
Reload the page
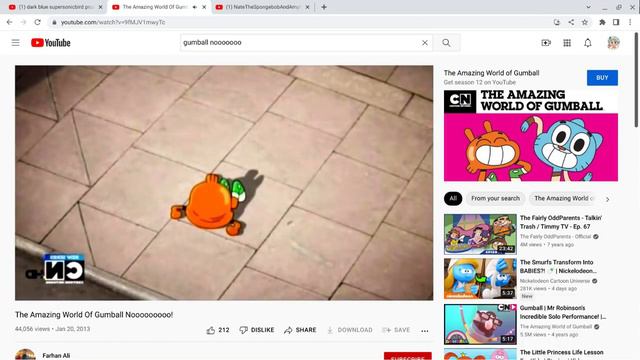click(38, 22)
